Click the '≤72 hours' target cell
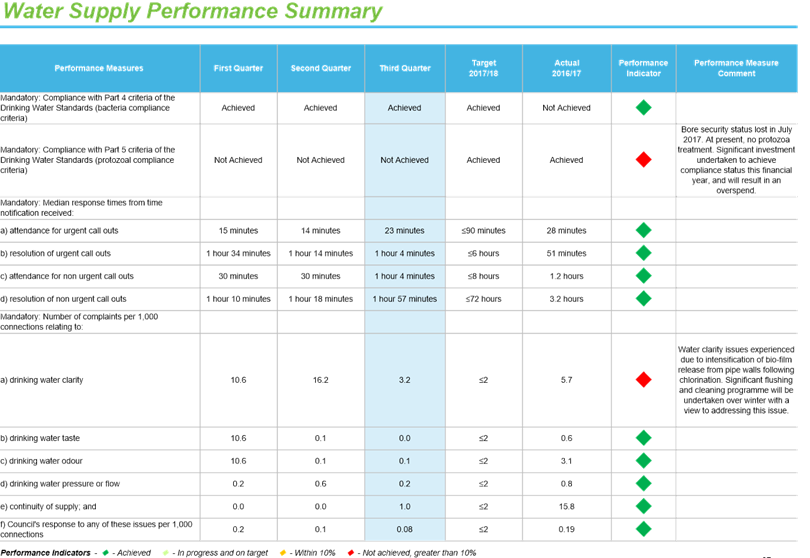The height and width of the screenshot is (558, 810). 484,299
